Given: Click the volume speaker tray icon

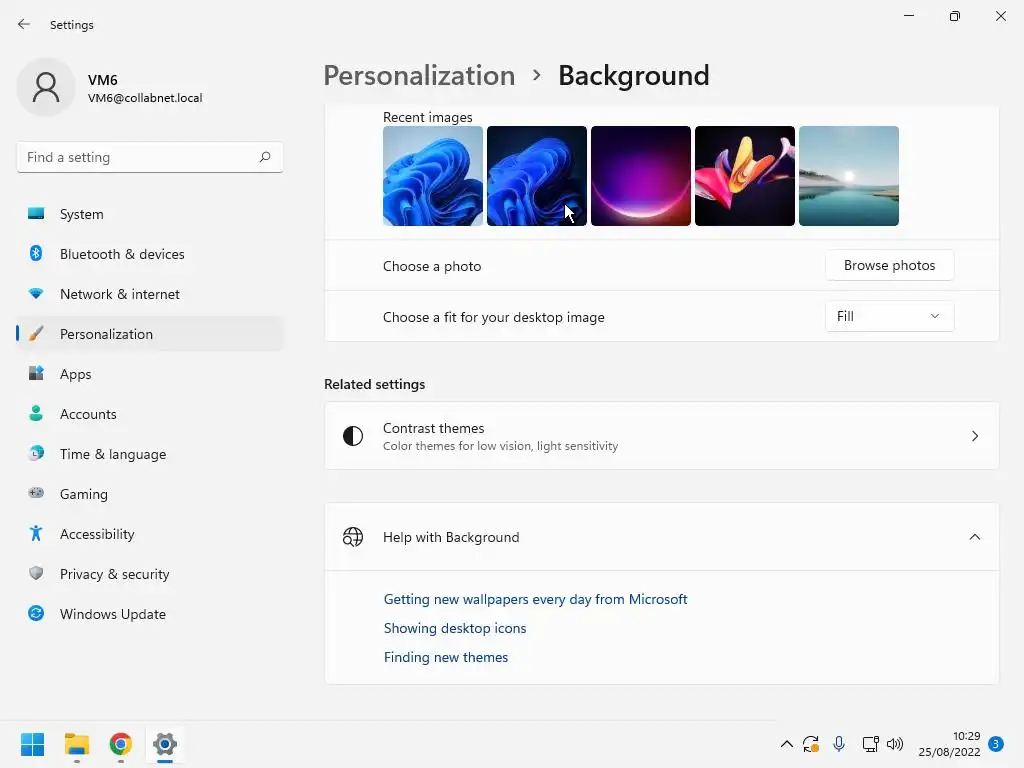Looking at the screenshot, I should point(895,744).
